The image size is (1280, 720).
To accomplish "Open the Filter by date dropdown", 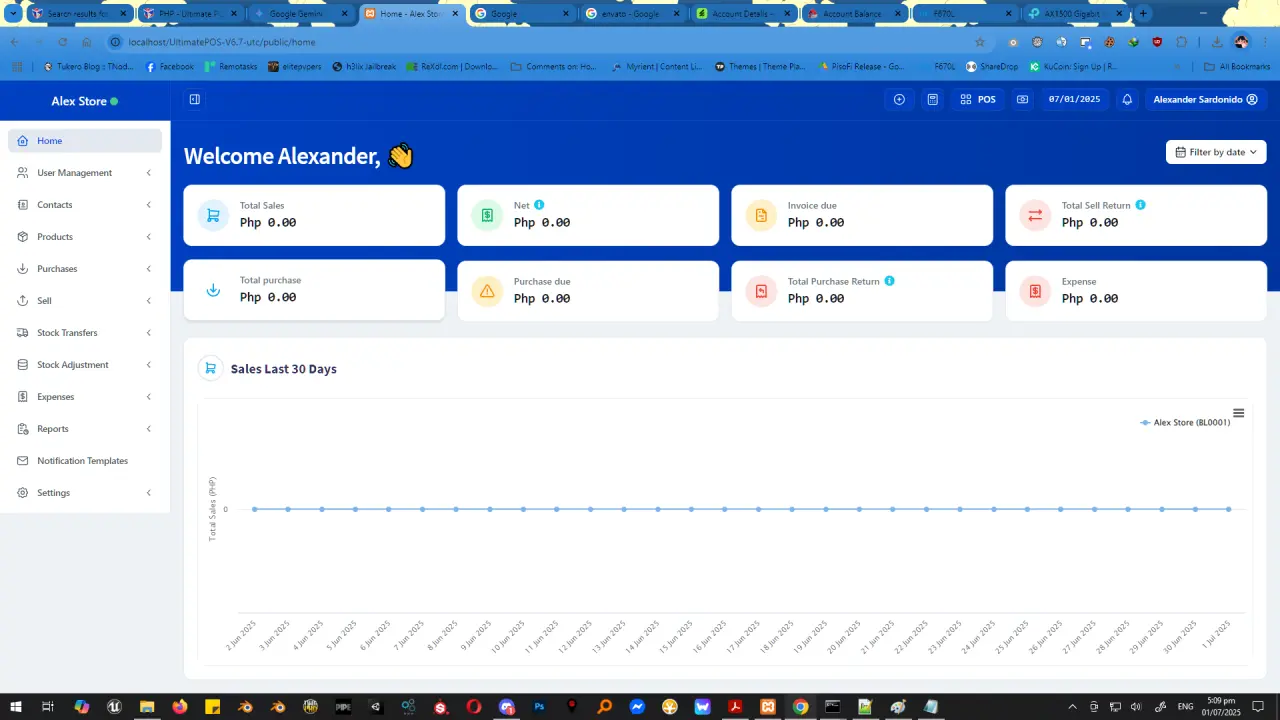I will tap(1216, 152).
